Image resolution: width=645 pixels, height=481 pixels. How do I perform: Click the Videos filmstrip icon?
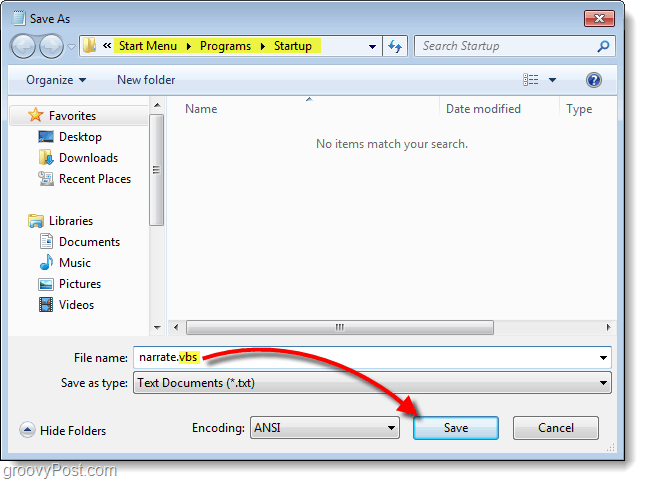click(x=46, y=304)
